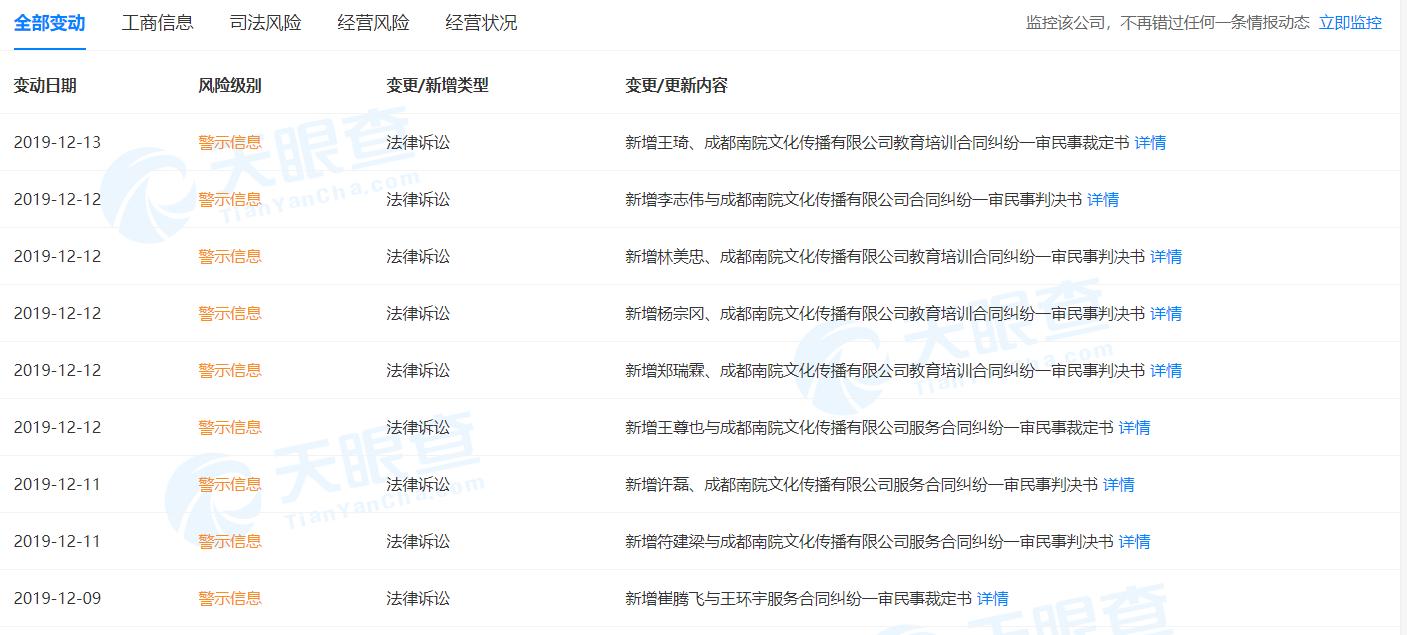The width and height of the screenshot is (1407, 635).
Task: Select the 司法风险 tab
Action: [266, 23]
